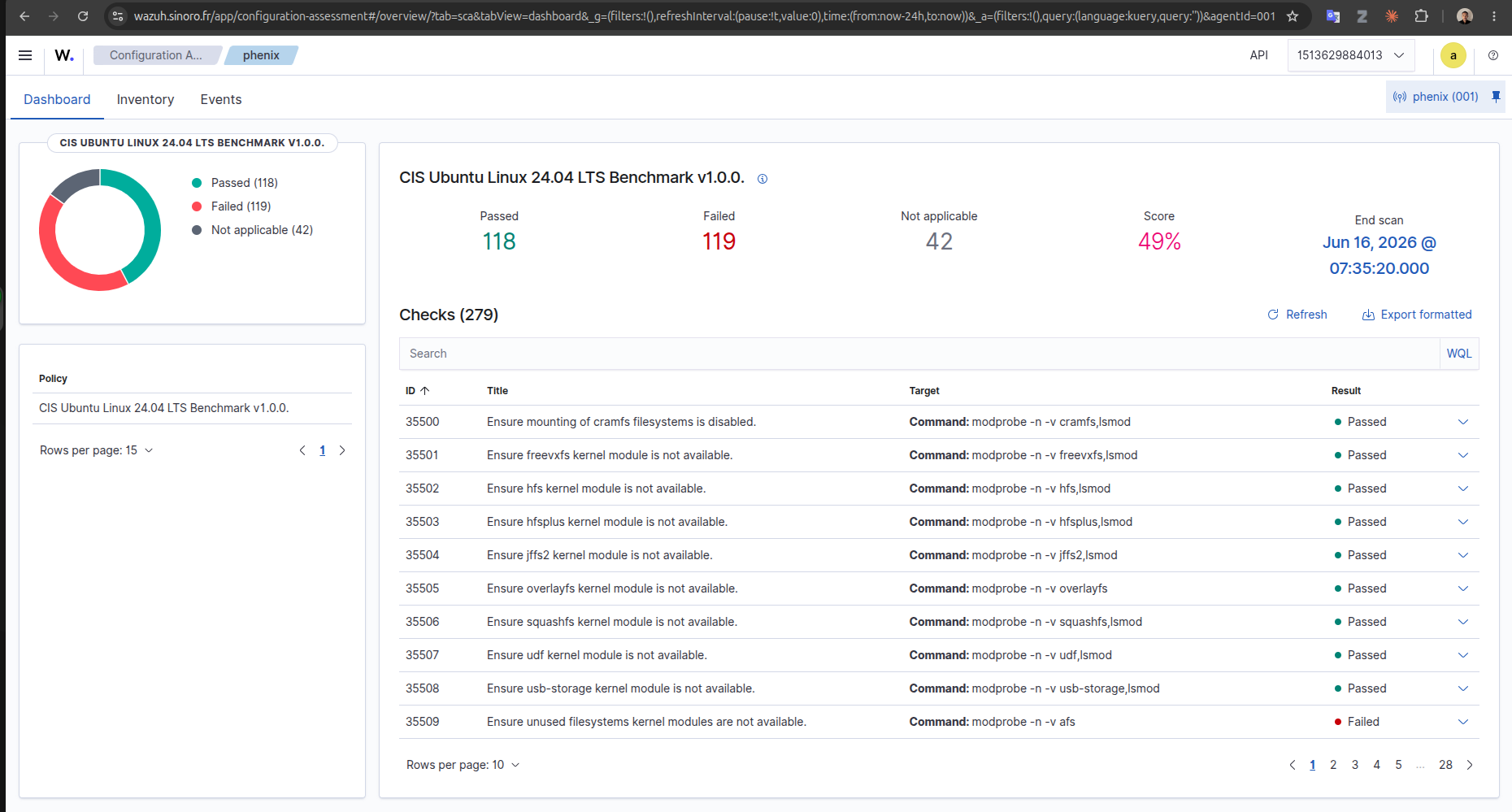Change Policy Rows per page: 15
Screen dimensions: 1512x812
tap(96, 450)
